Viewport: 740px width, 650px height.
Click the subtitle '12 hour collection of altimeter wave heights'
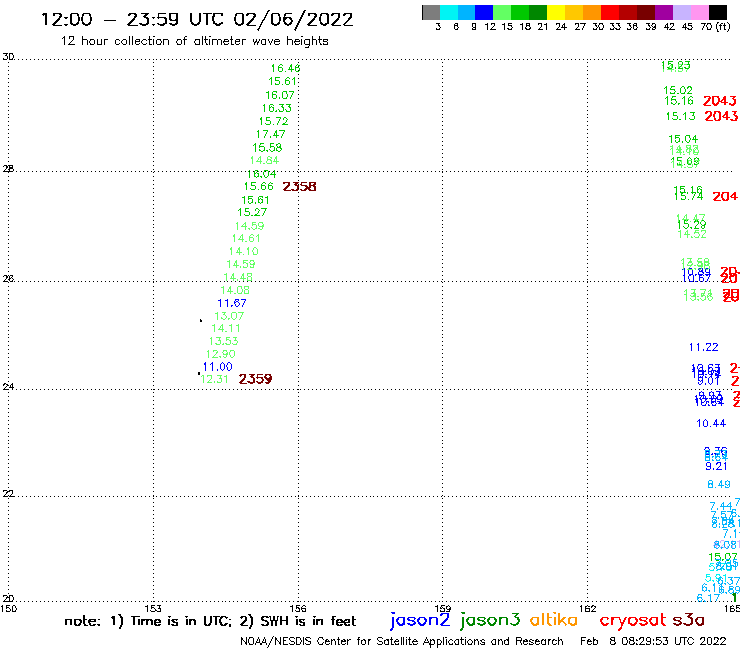point(194,41)
